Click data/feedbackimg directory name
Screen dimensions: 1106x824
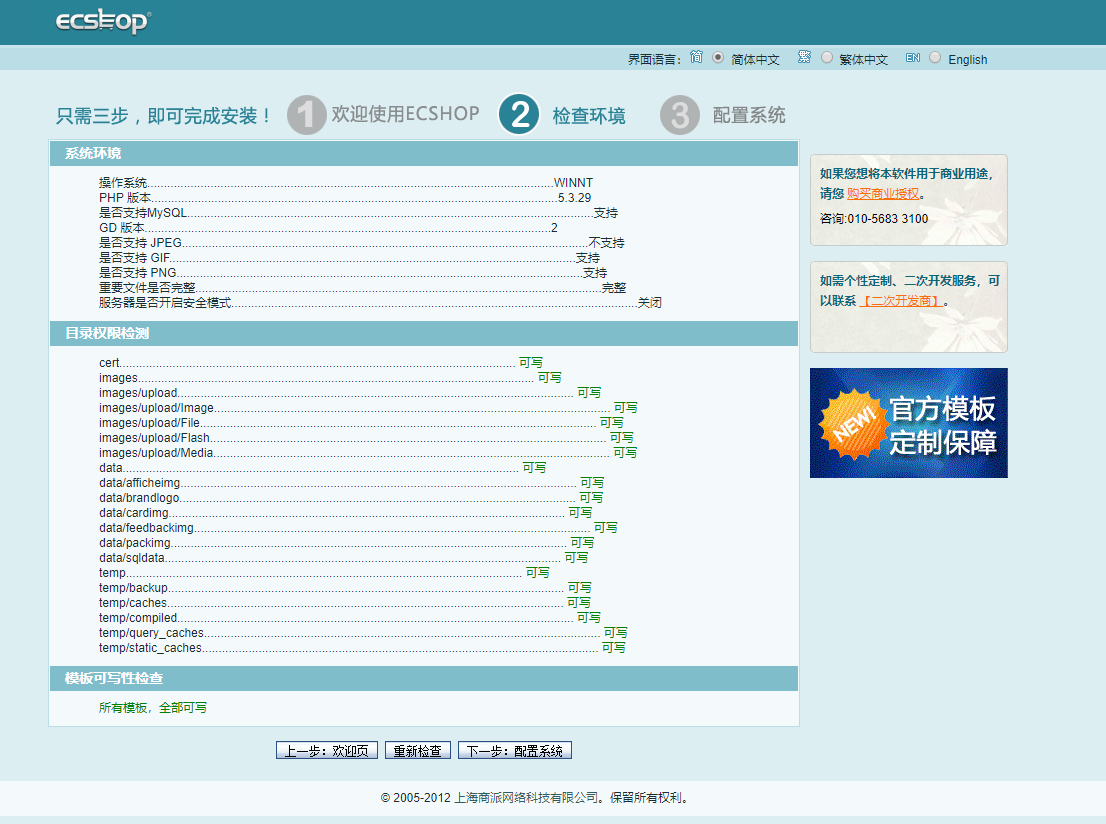click(x=146, y=528)
